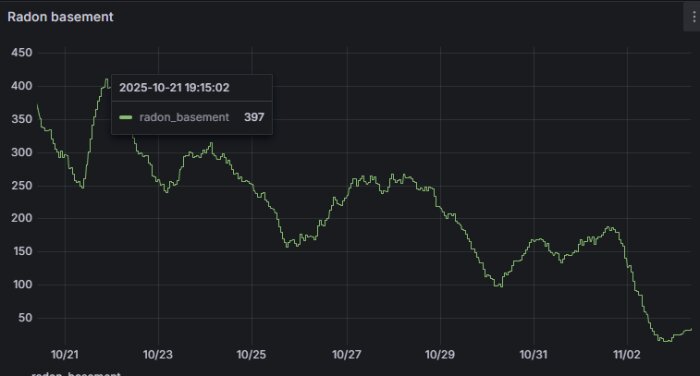Click the 50 y-axis value
700x376 pixels.
[x=25, y=318]
